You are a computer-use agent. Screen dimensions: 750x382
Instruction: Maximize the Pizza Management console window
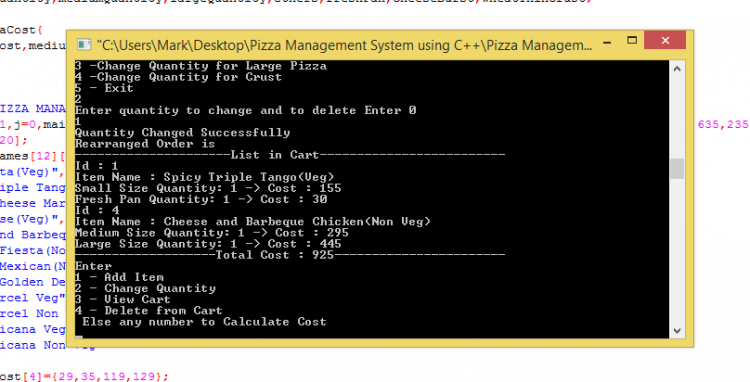632,41
